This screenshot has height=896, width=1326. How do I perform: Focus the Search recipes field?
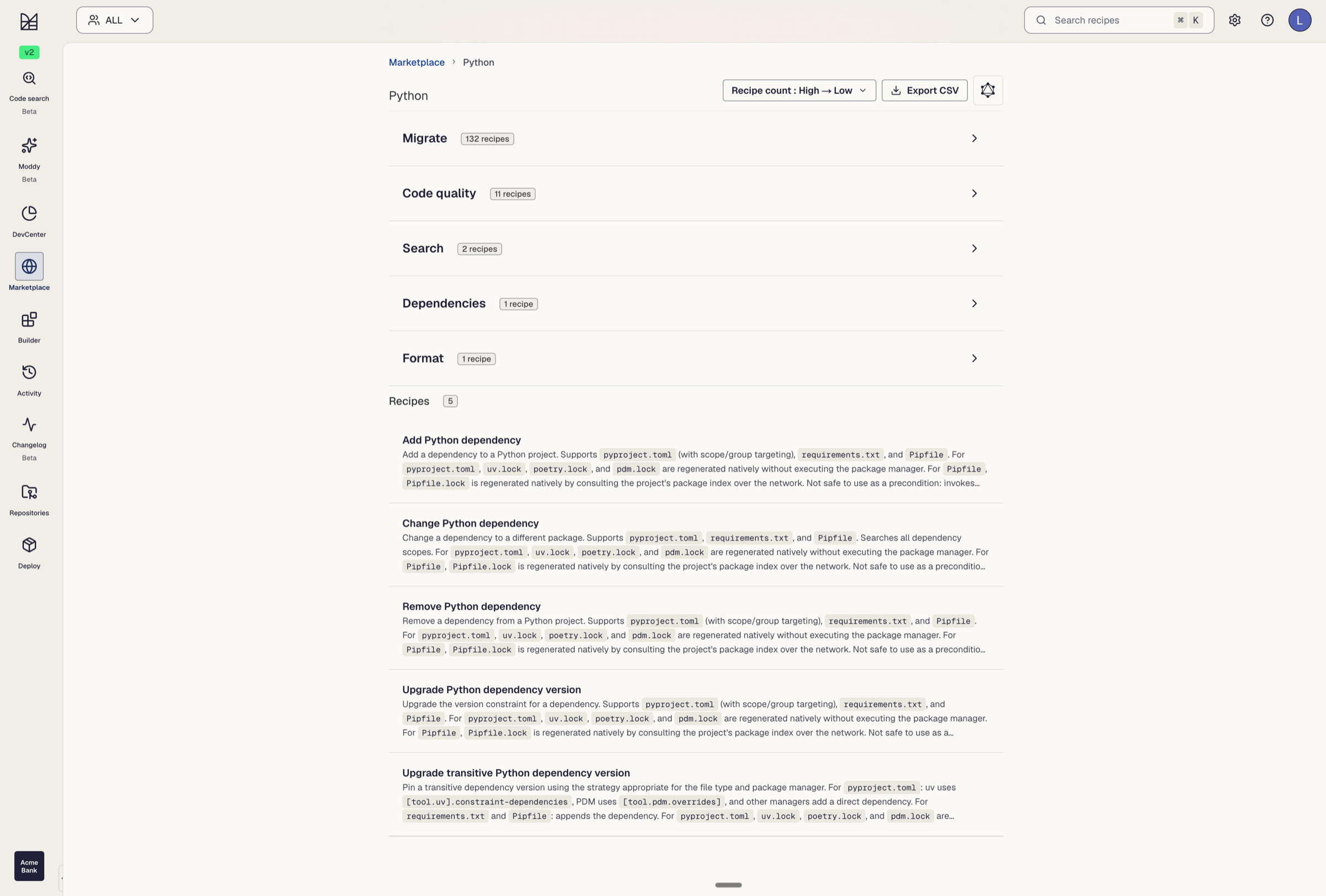click(1118, 20)
